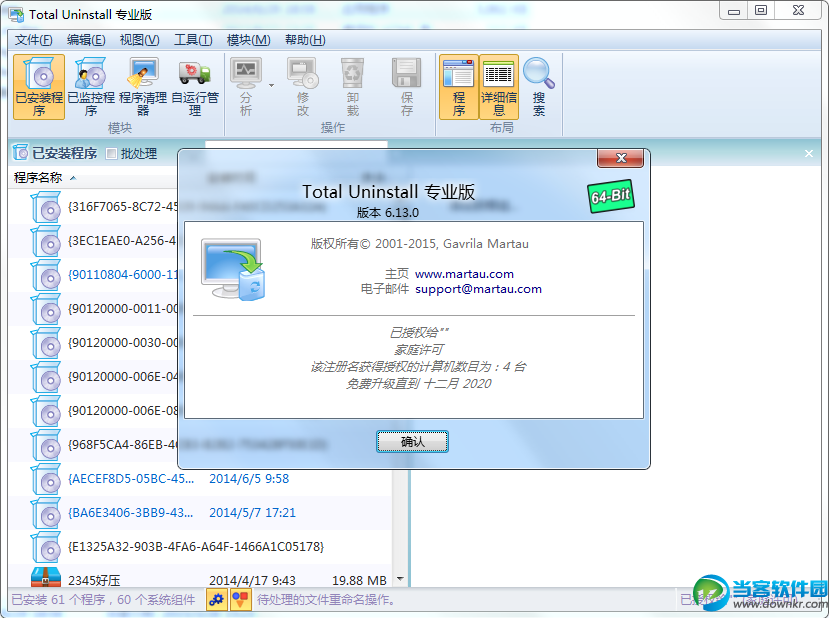Select the {316F7065-8C72-45 program row
Viewport: 829px width, 618px height.
point(93,207)
